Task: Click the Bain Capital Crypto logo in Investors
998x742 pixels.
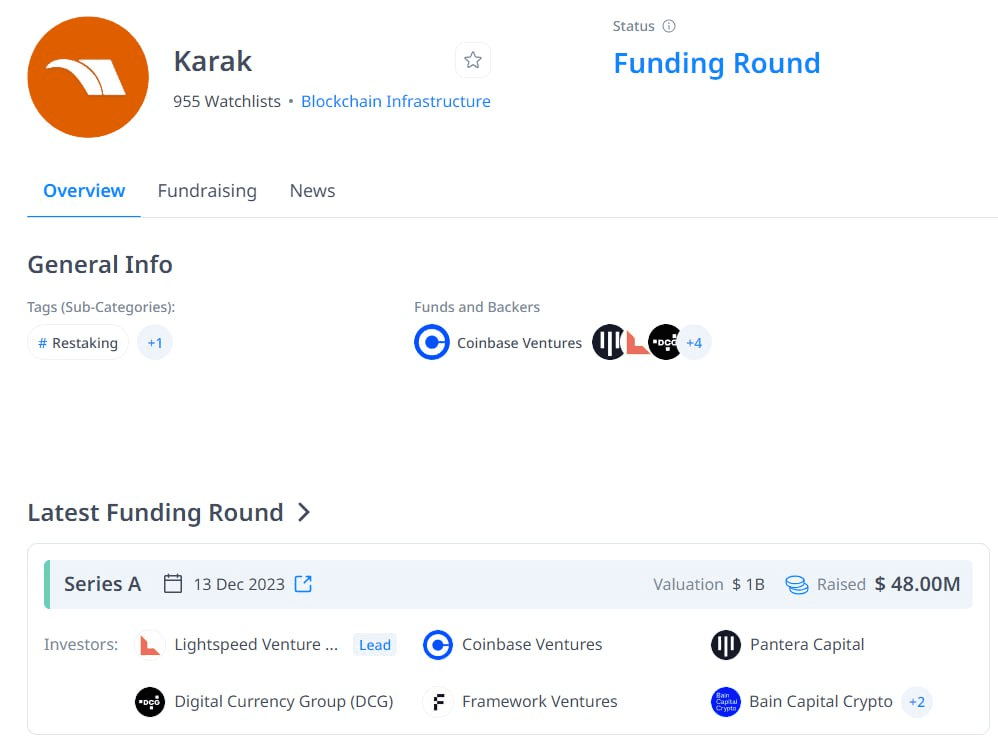Action: 726,702
